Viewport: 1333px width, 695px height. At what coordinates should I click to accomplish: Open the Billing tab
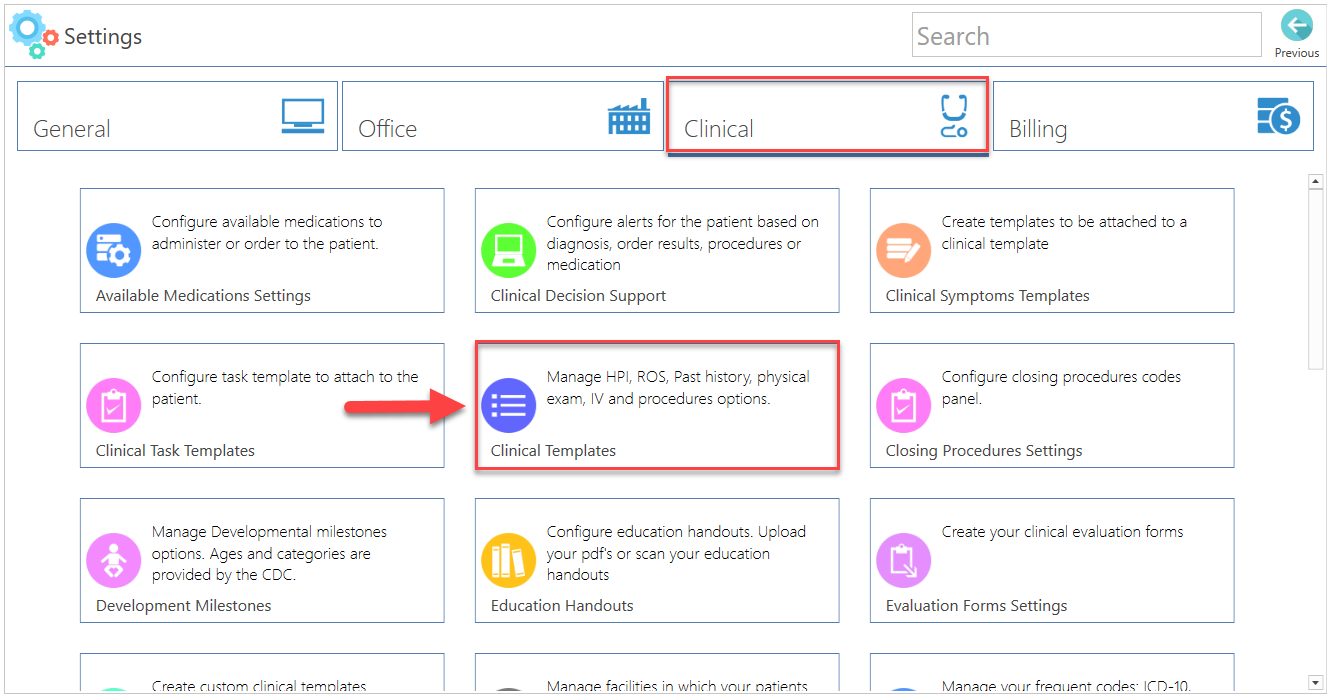coord(1153,116)
